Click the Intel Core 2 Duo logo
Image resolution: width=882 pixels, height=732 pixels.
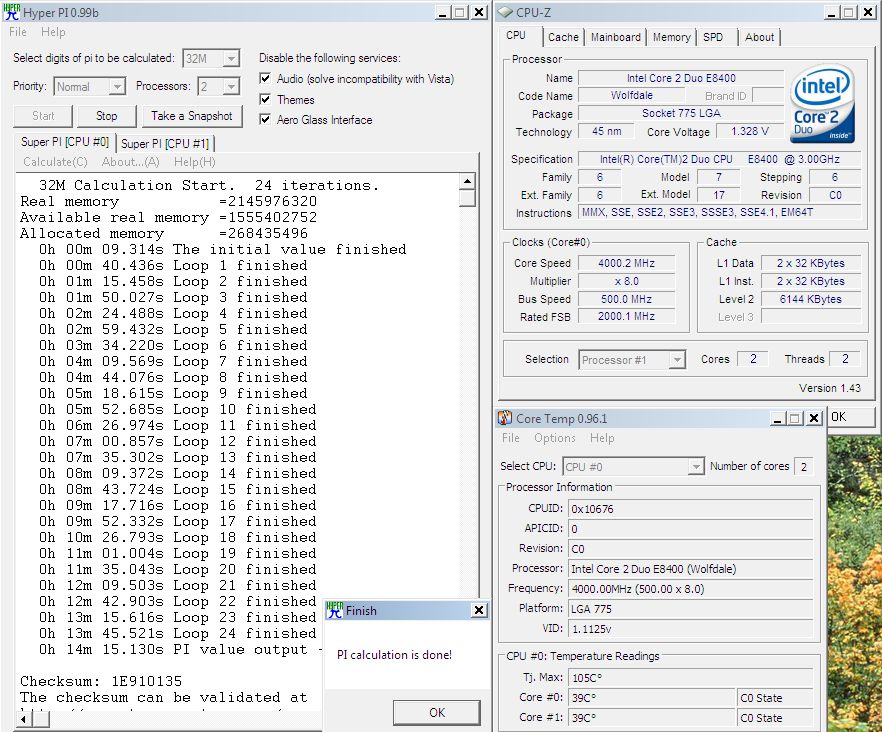coord(822,105)
